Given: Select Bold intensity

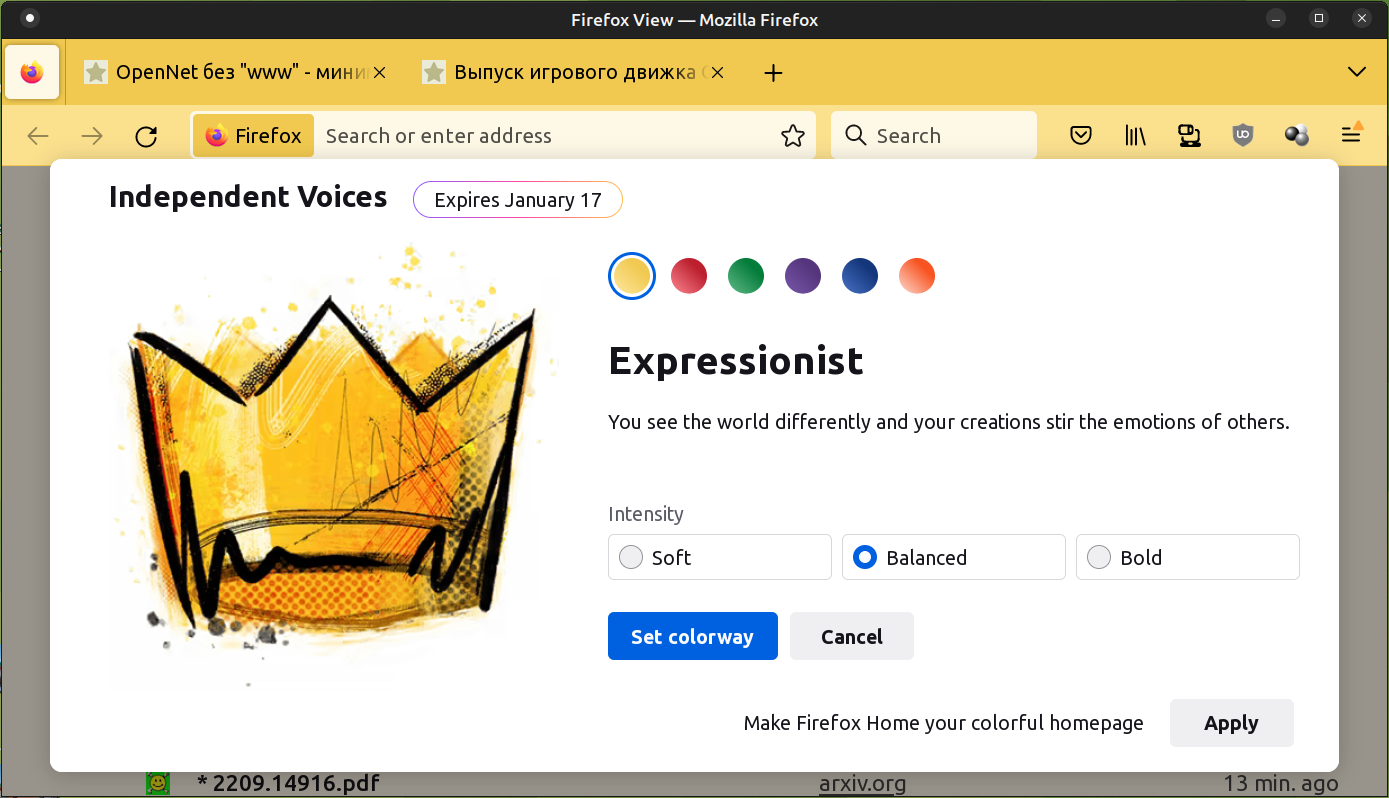Looking at the screenshot, I should (1188, 557).
